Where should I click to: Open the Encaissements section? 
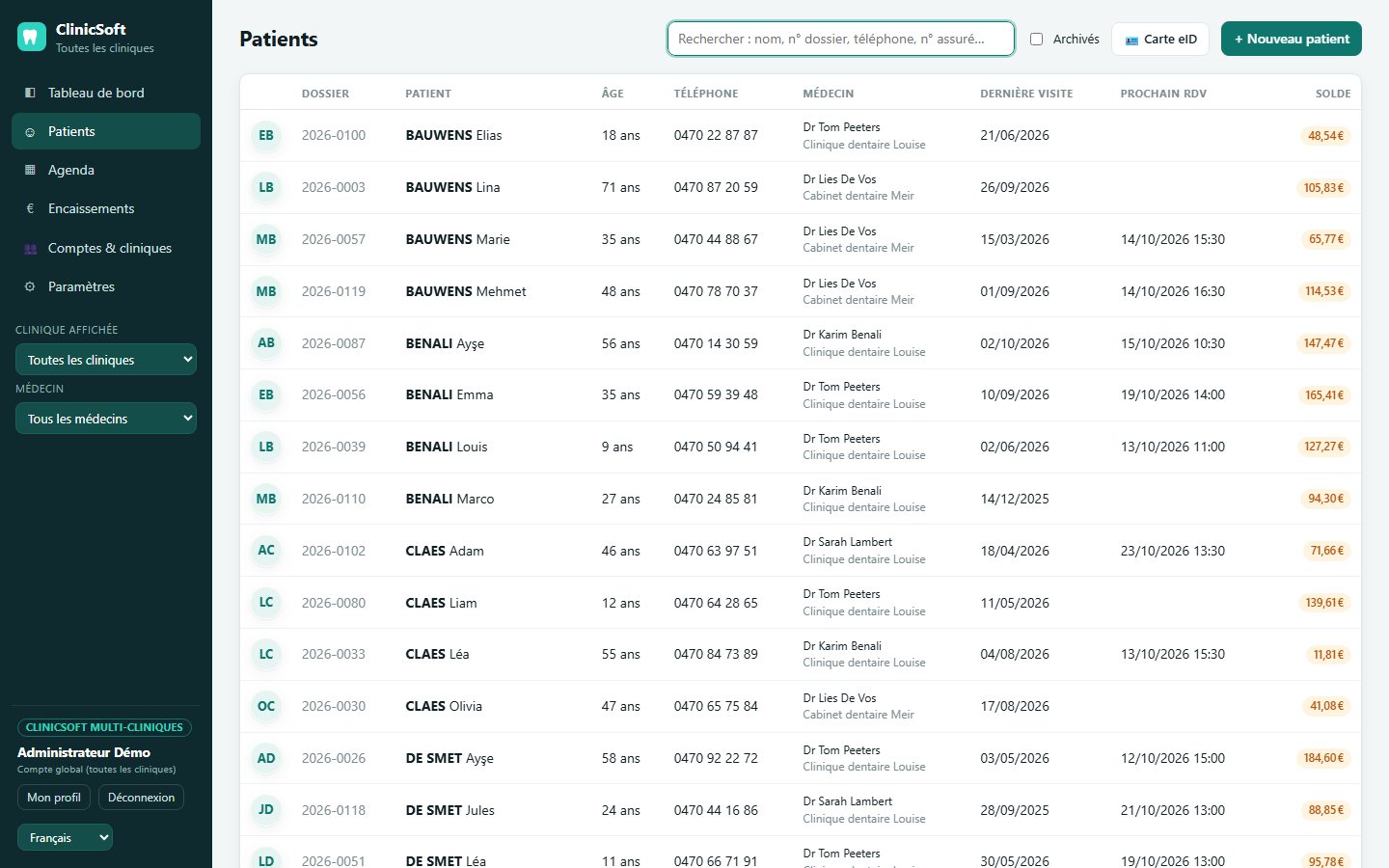click(x=106, y=208)
